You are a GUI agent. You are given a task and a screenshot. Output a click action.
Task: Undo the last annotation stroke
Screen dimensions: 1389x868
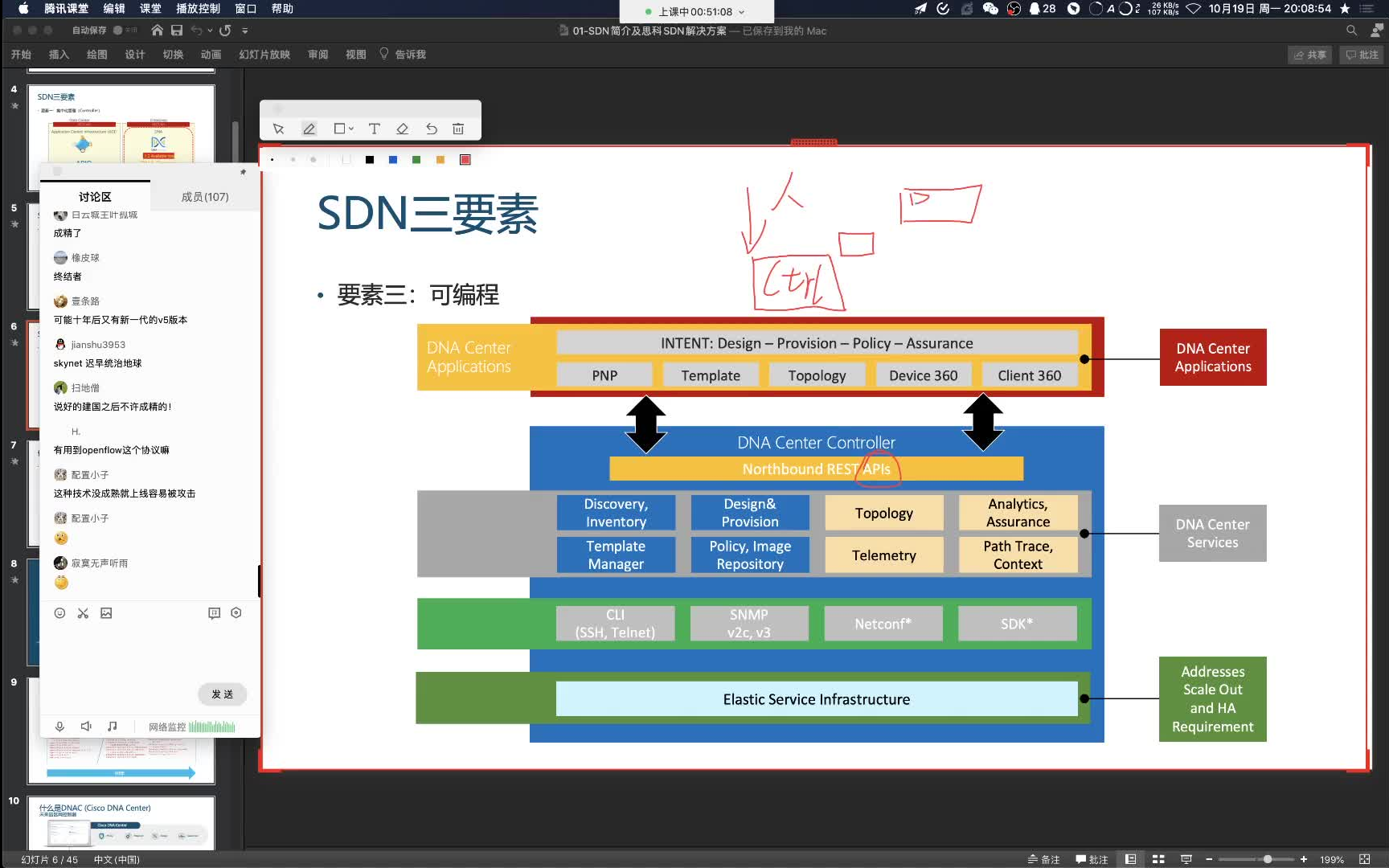coord(432,129)
